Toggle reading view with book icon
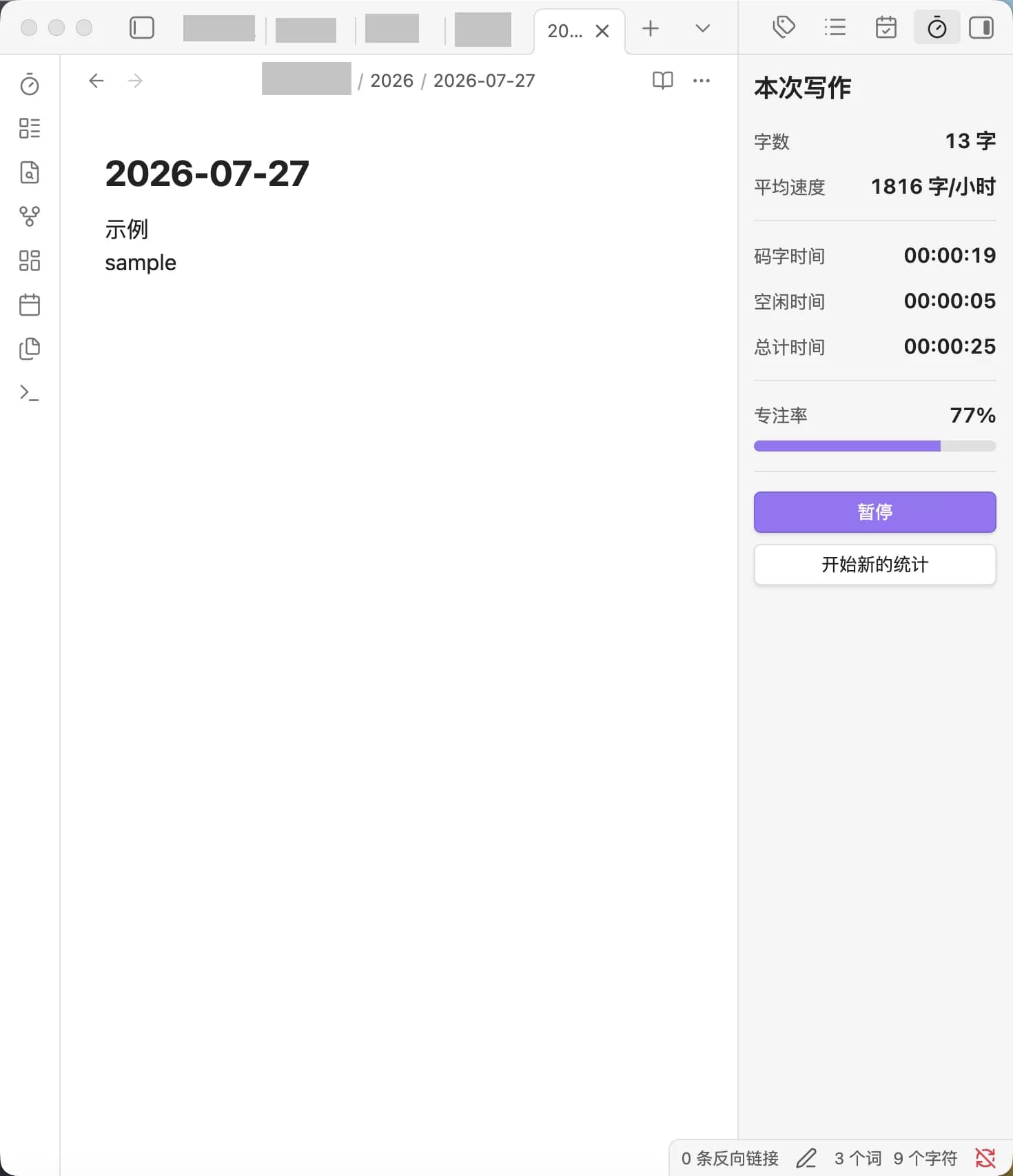The width and height of the screenshot is (1013, 1176). (663, 81)
